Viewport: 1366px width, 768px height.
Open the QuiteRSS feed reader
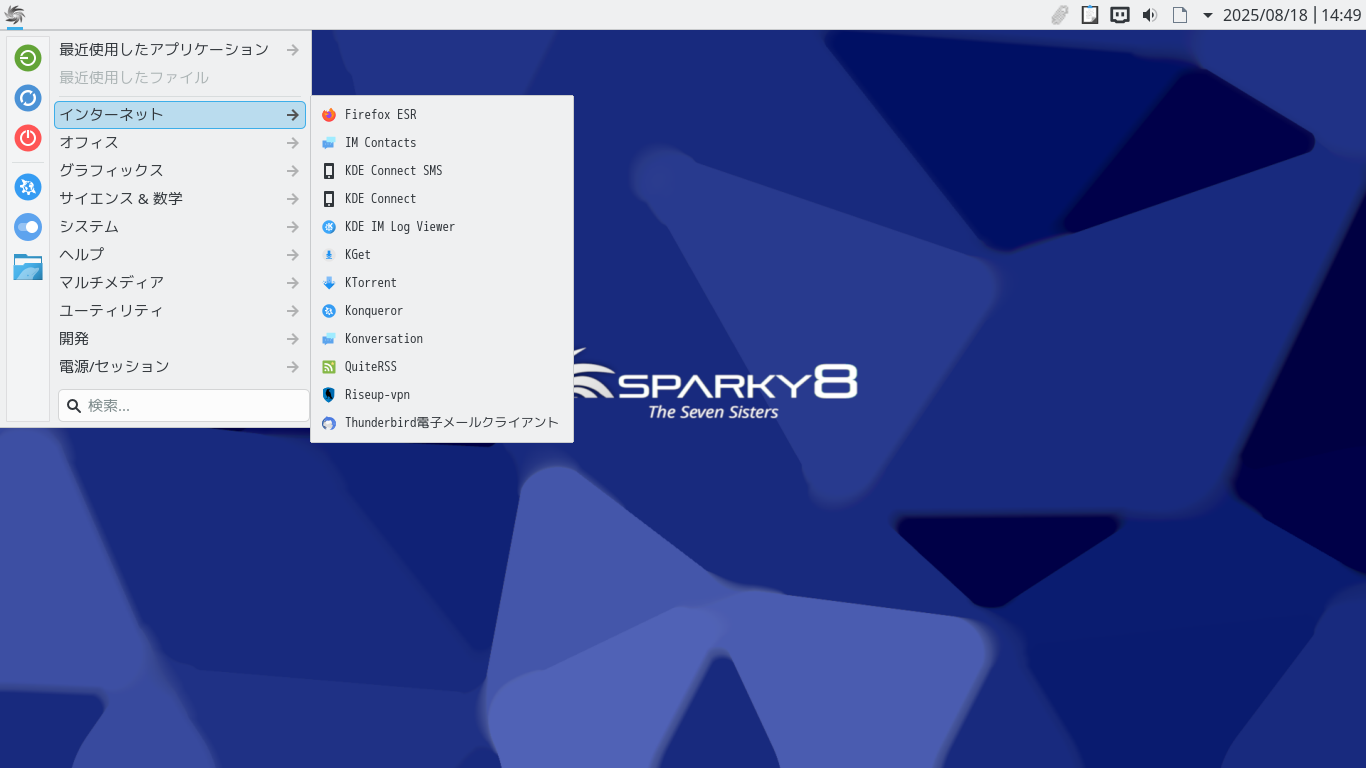(442, 367)
